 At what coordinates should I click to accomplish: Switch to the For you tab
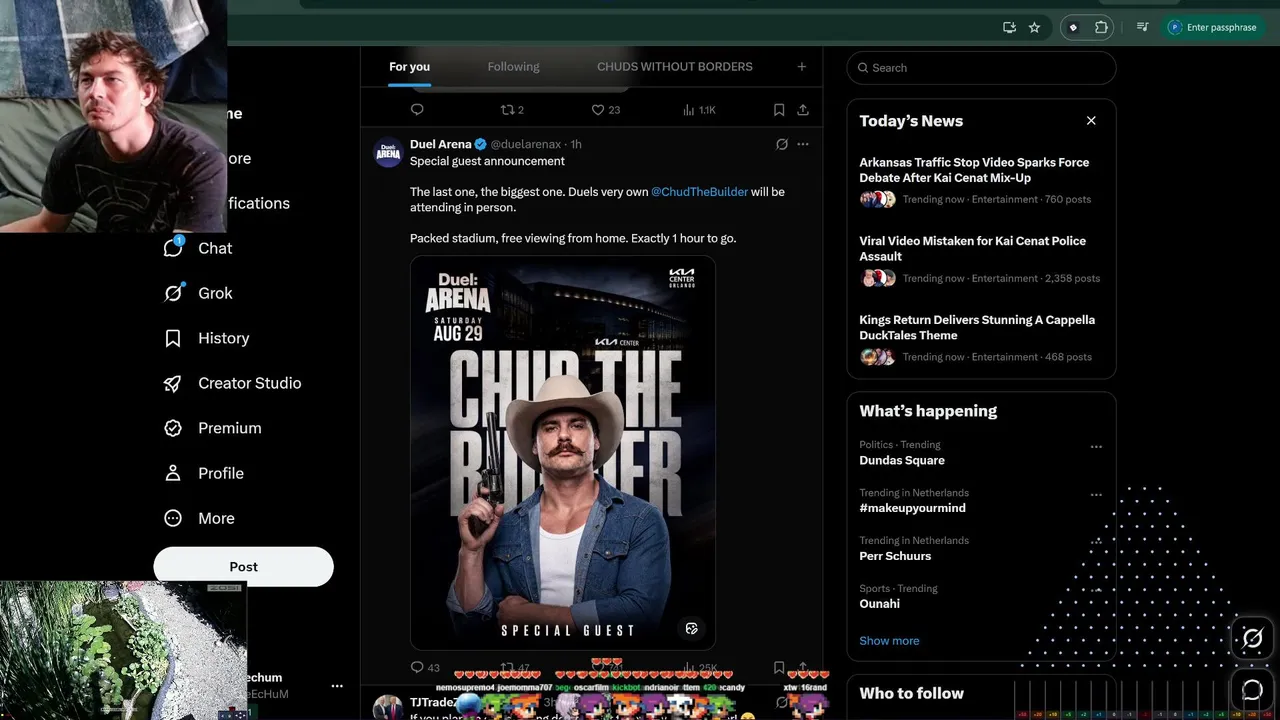409,67
